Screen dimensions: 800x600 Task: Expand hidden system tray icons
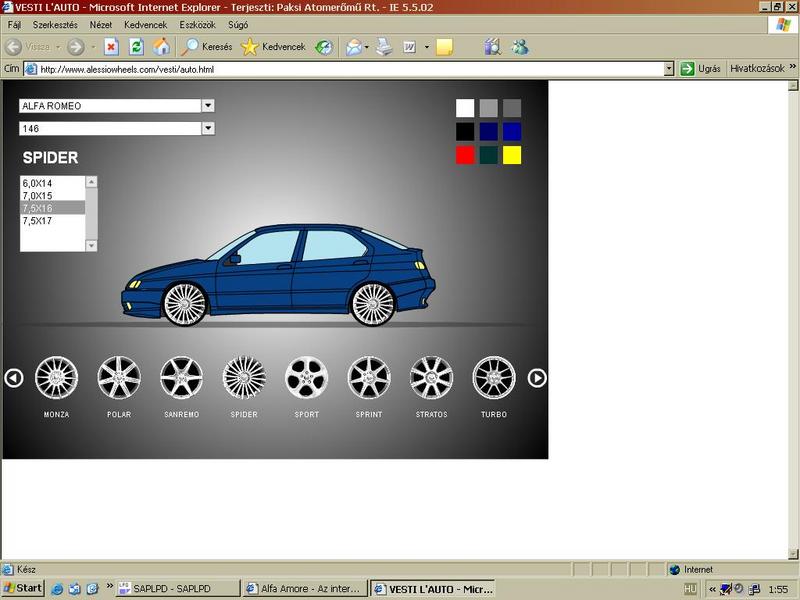pyautogui.click(x=712, y=589)
